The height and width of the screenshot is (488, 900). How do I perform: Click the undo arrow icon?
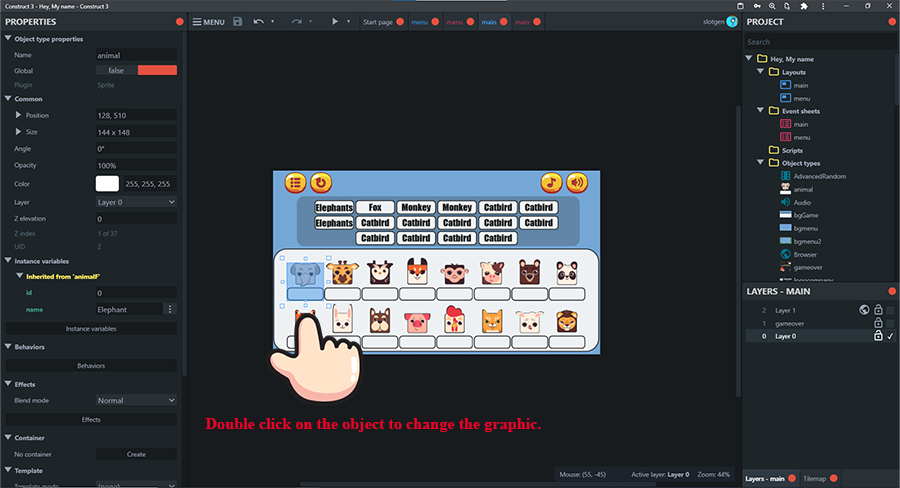coord(259,21)
